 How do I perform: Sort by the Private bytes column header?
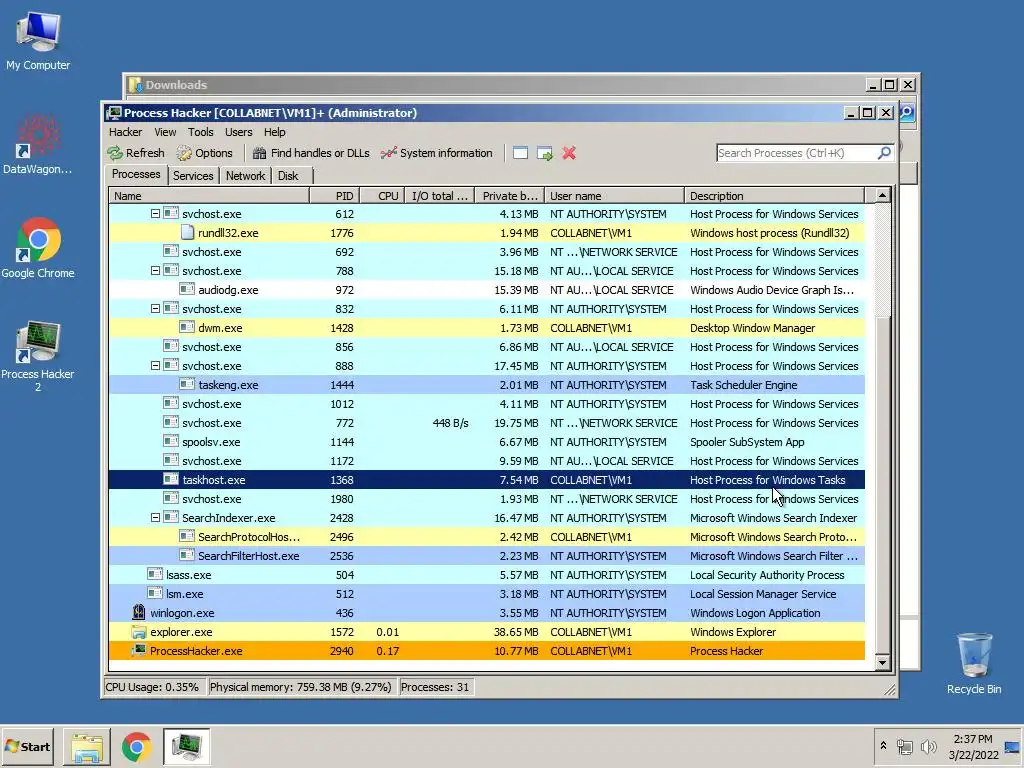point(509,196)
